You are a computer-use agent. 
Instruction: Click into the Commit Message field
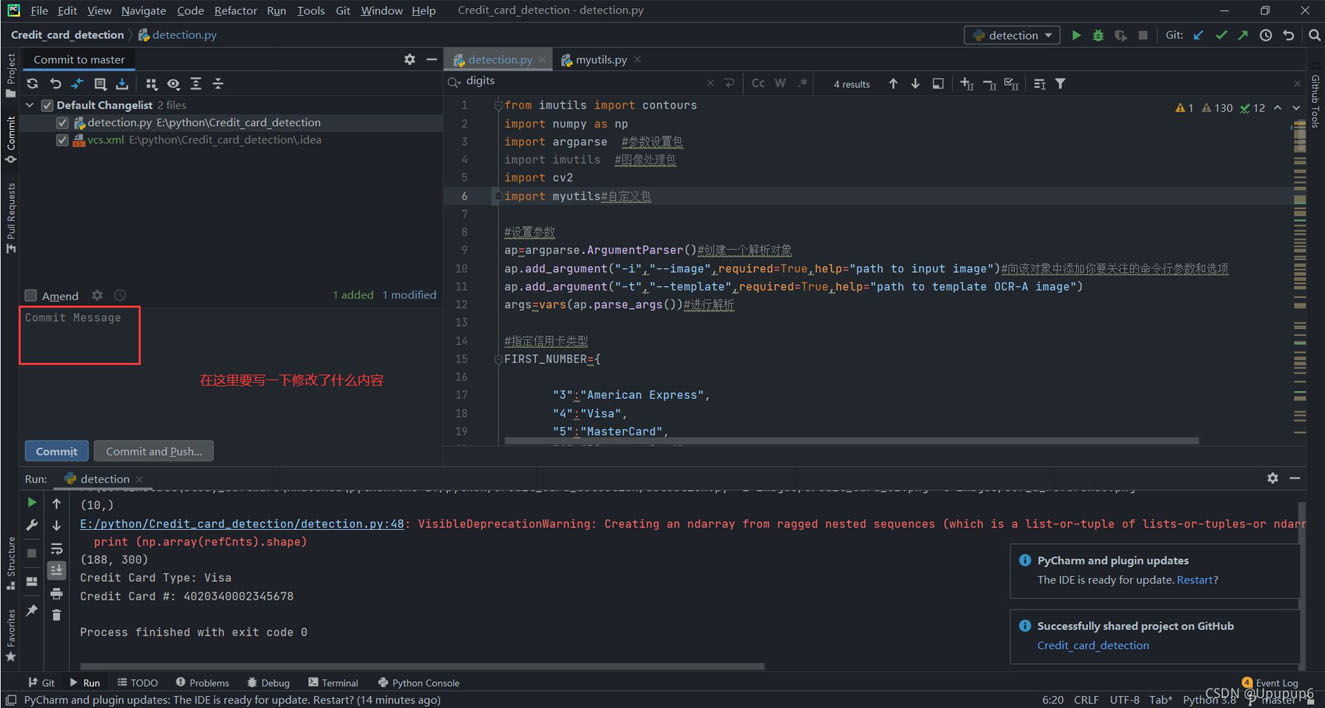coord(80,336)
